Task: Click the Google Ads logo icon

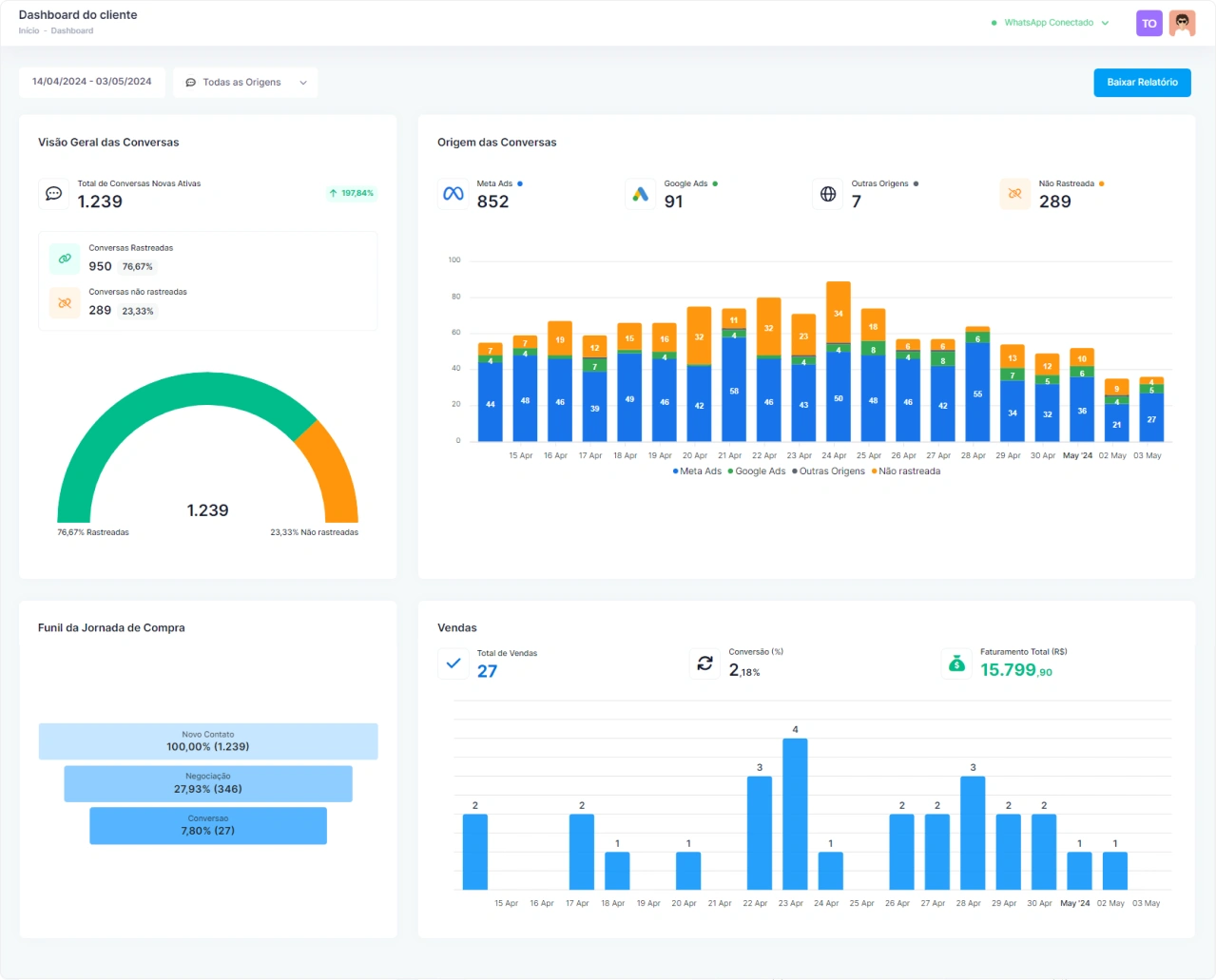Action: tap(641, 194)
